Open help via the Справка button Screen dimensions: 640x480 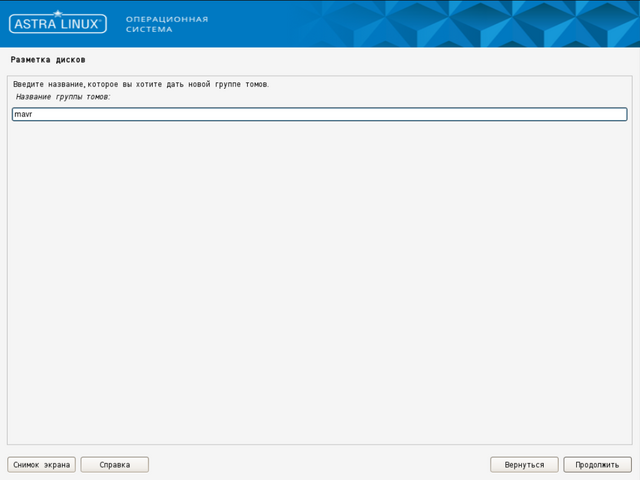tap(114, 465)
